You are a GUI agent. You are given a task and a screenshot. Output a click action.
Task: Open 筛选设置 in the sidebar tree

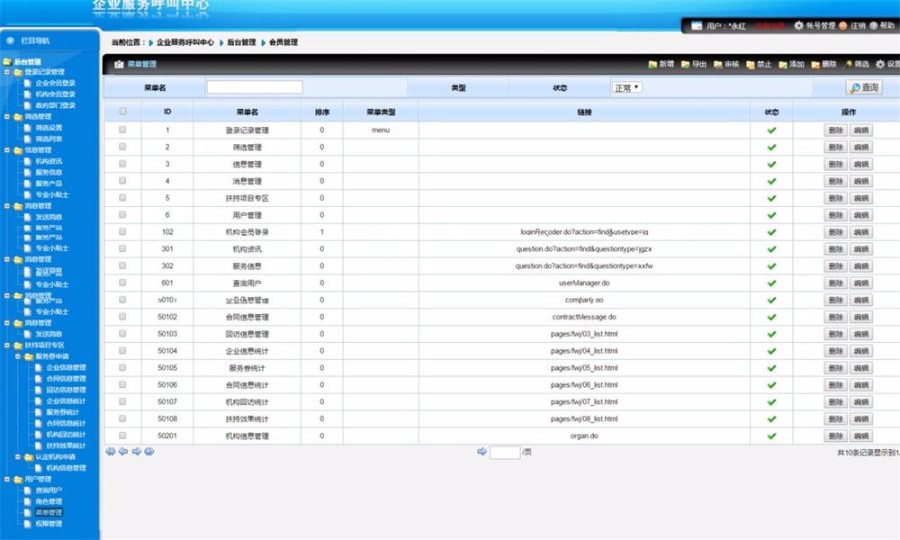point(49,128)
